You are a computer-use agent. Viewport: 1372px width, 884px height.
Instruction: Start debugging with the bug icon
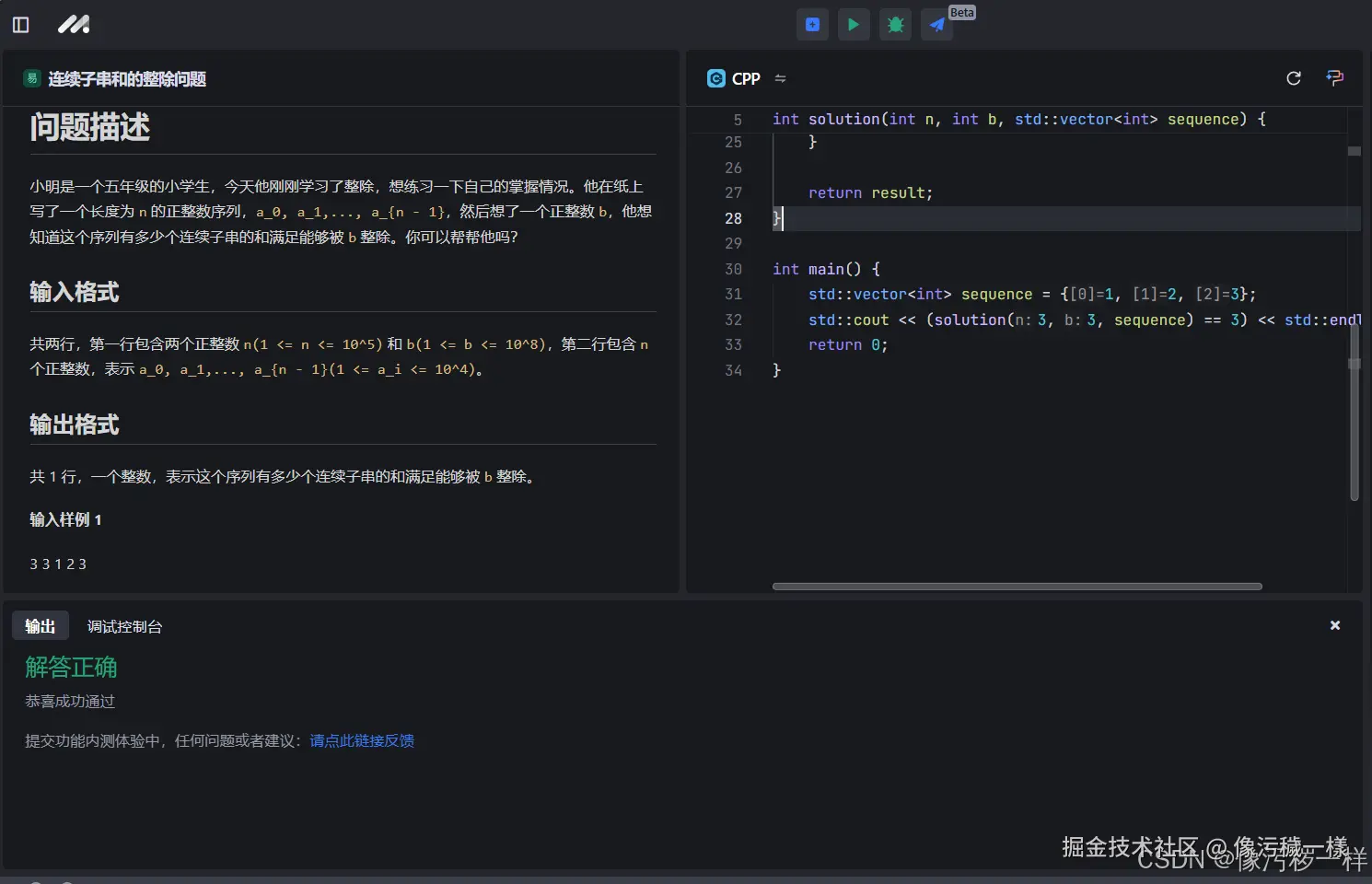895,25
